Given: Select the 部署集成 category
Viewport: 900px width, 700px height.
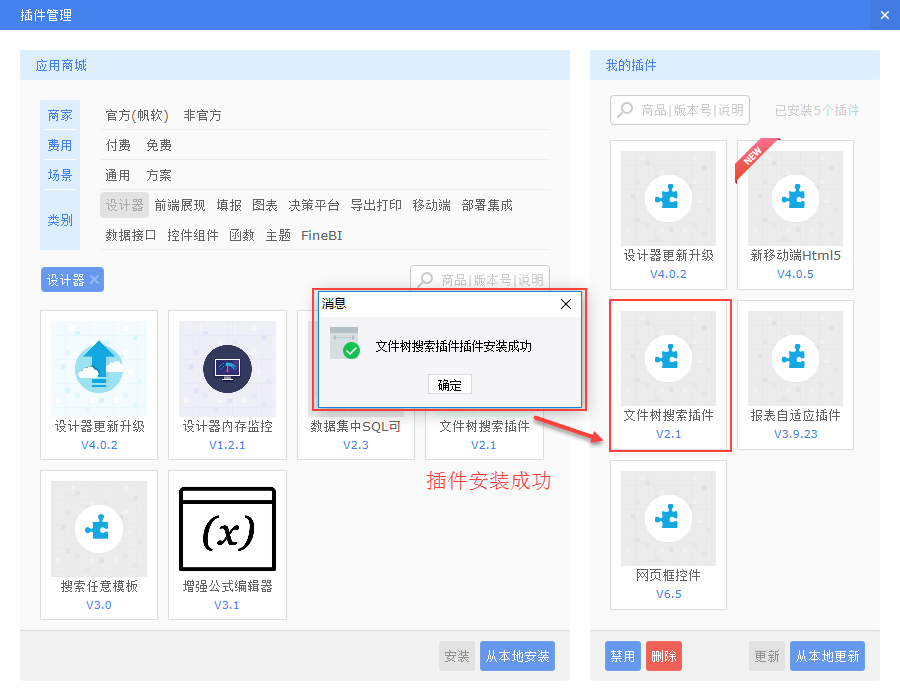Looking at the screenshot, I should [487, 205].
